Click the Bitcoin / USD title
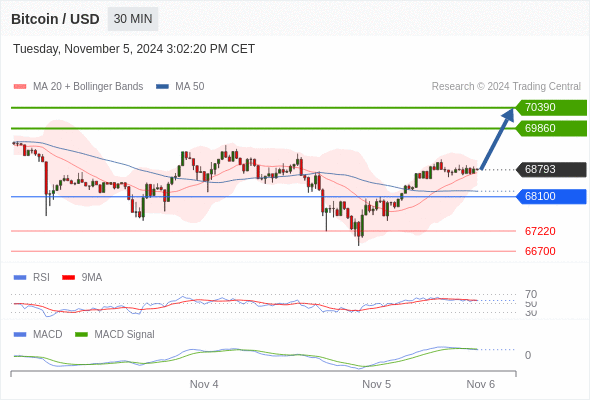590x400 pixels. pos(55,19)
